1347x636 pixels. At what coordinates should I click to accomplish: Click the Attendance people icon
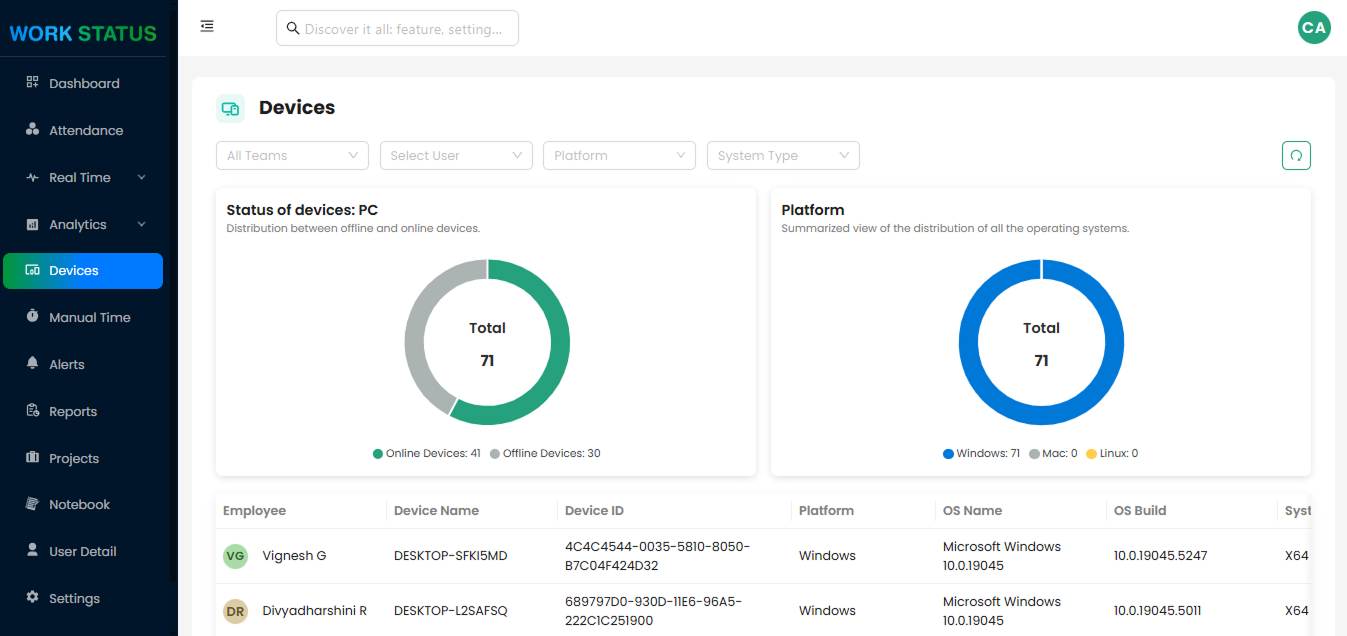tap(32, 129)
